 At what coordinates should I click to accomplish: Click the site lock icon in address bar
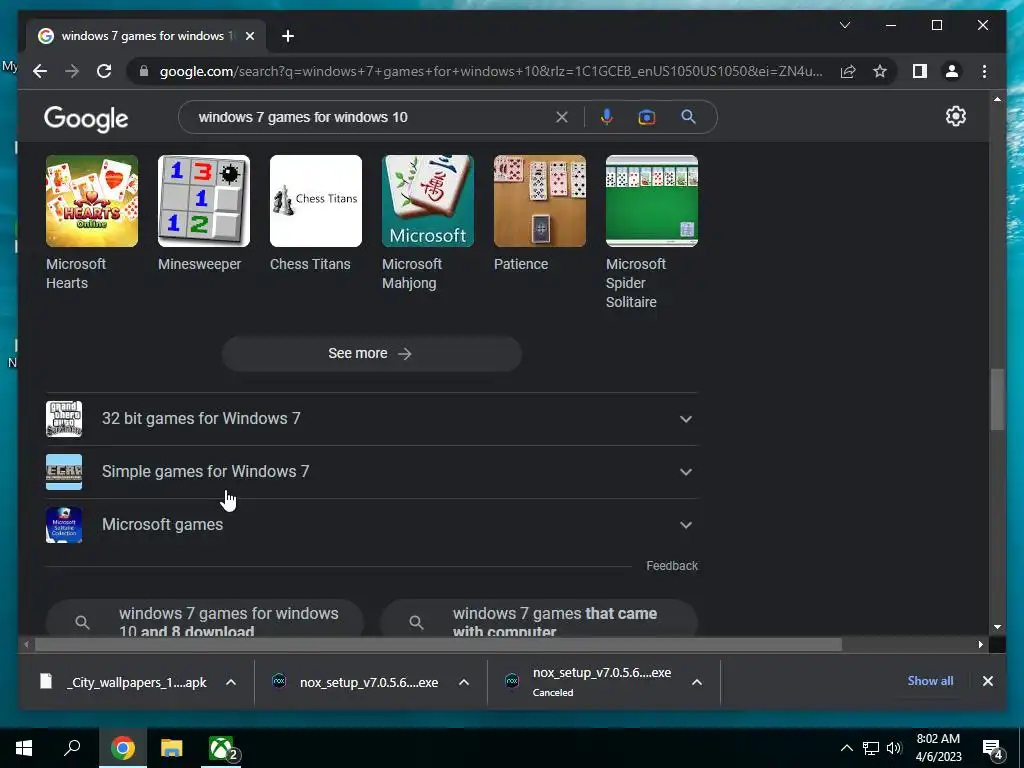tap(144, 71)
